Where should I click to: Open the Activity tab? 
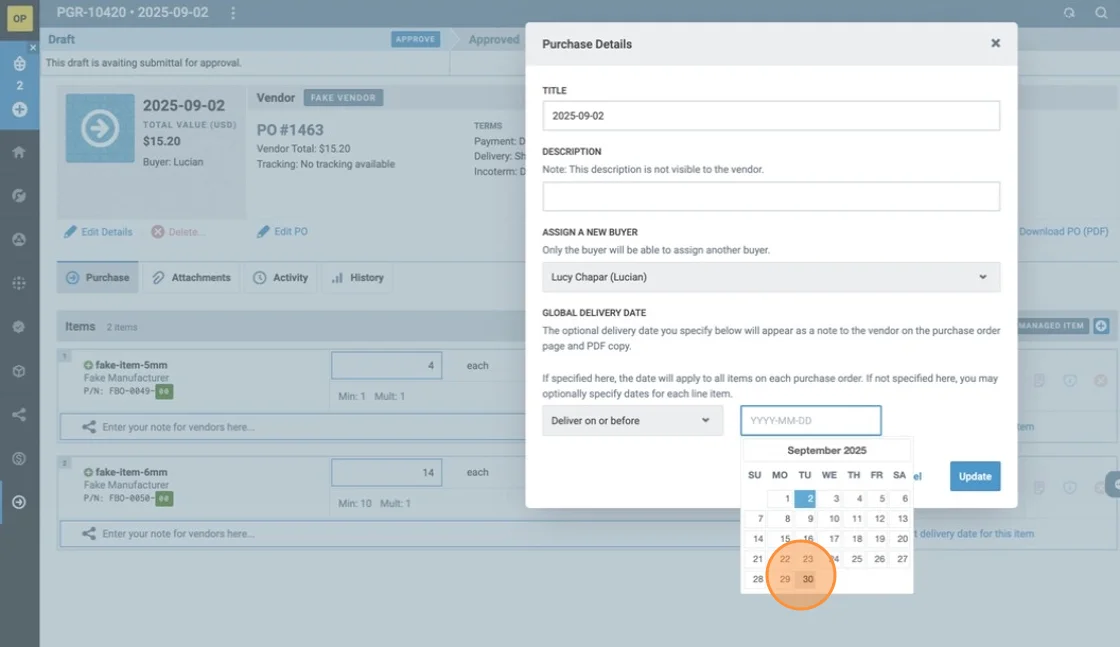pos(281,278)
